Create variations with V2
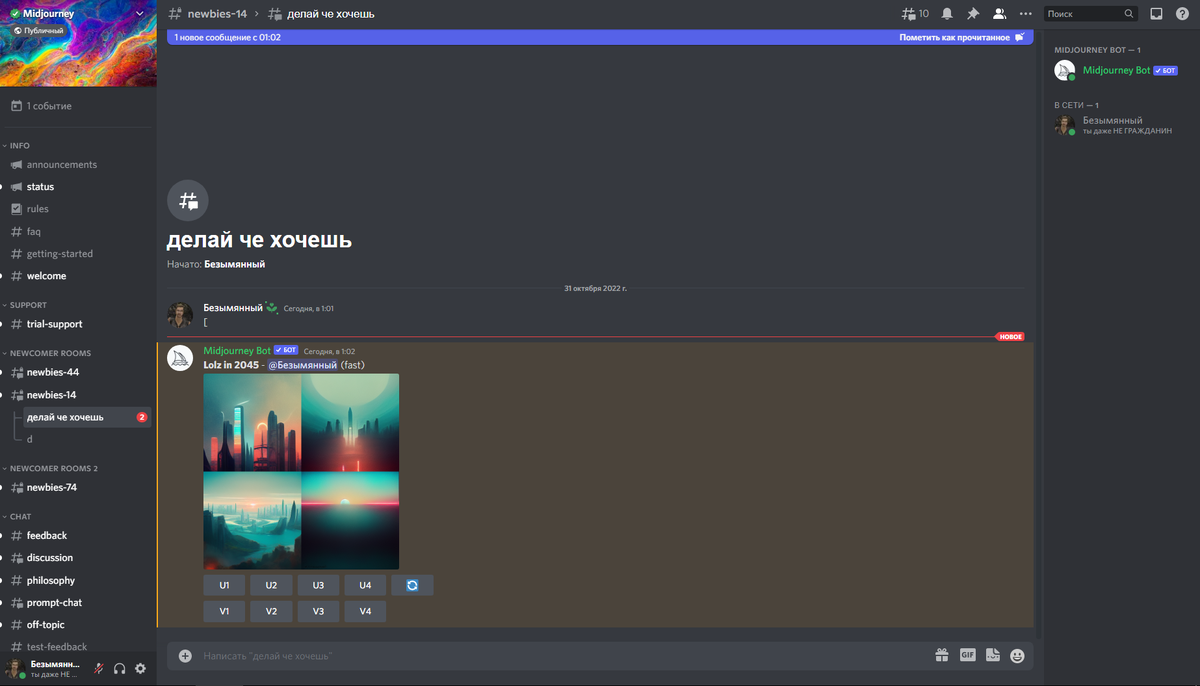Screen dimensions: 1200x686 271,611
